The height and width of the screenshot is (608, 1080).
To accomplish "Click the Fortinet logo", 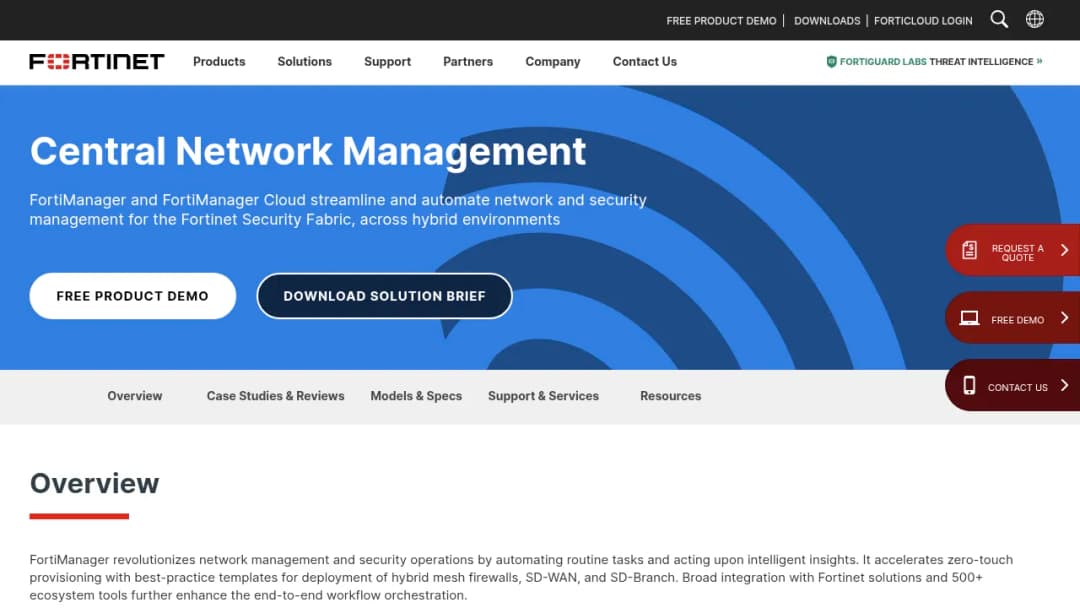I will (x=96, y=61).
